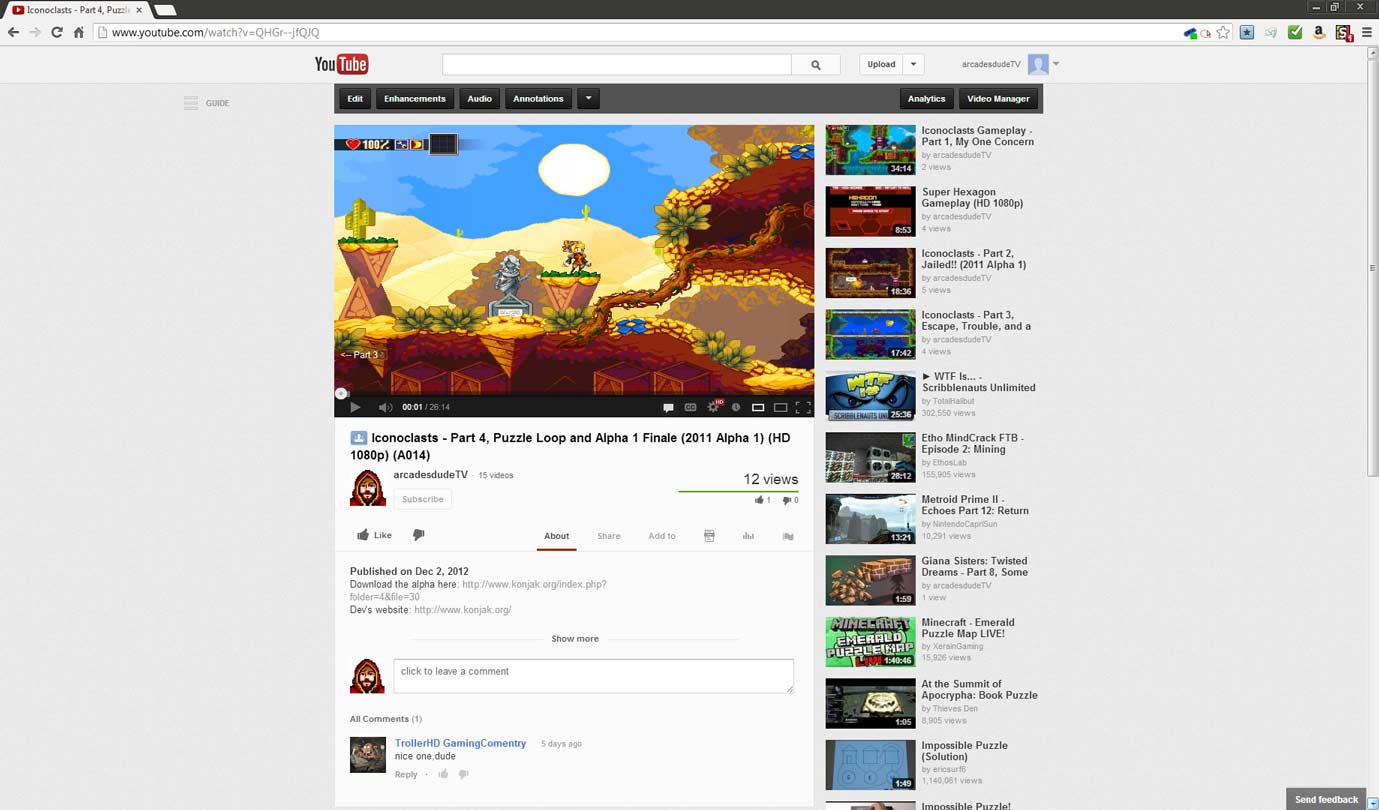Flag the video for reporting
This screenshot has height=810, width=1379.
click(x=788, y=535)
